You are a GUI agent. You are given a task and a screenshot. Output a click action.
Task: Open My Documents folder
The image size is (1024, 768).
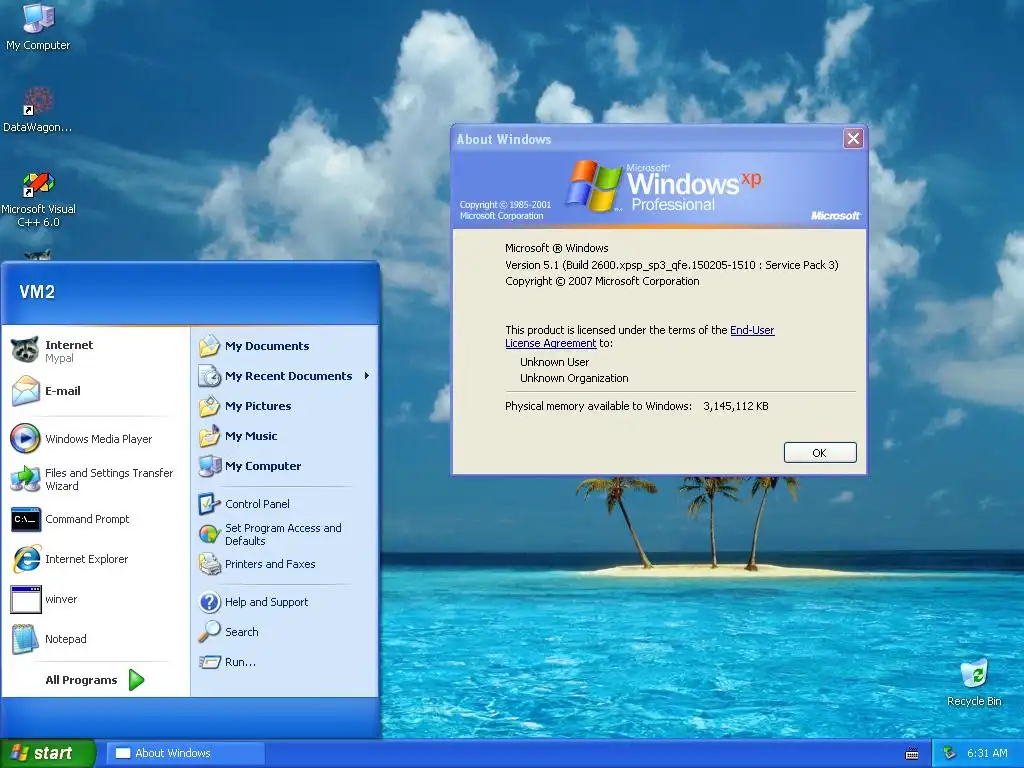coord(285,346)
